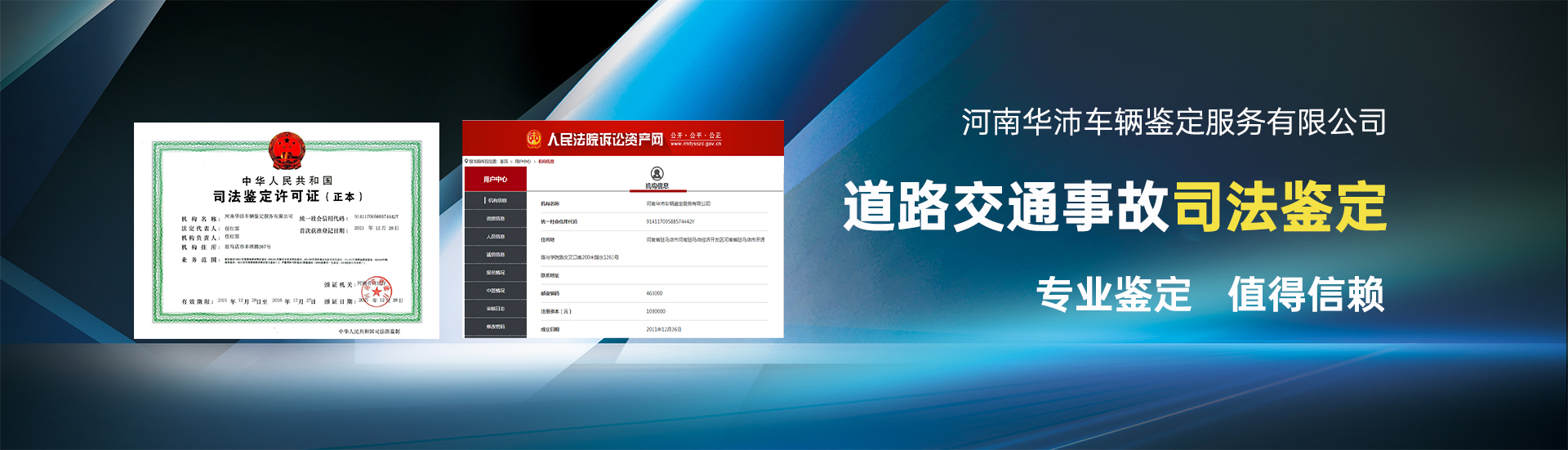
Task: Click the 首页 breadcrumb link
Action: [x=504, y=161]
